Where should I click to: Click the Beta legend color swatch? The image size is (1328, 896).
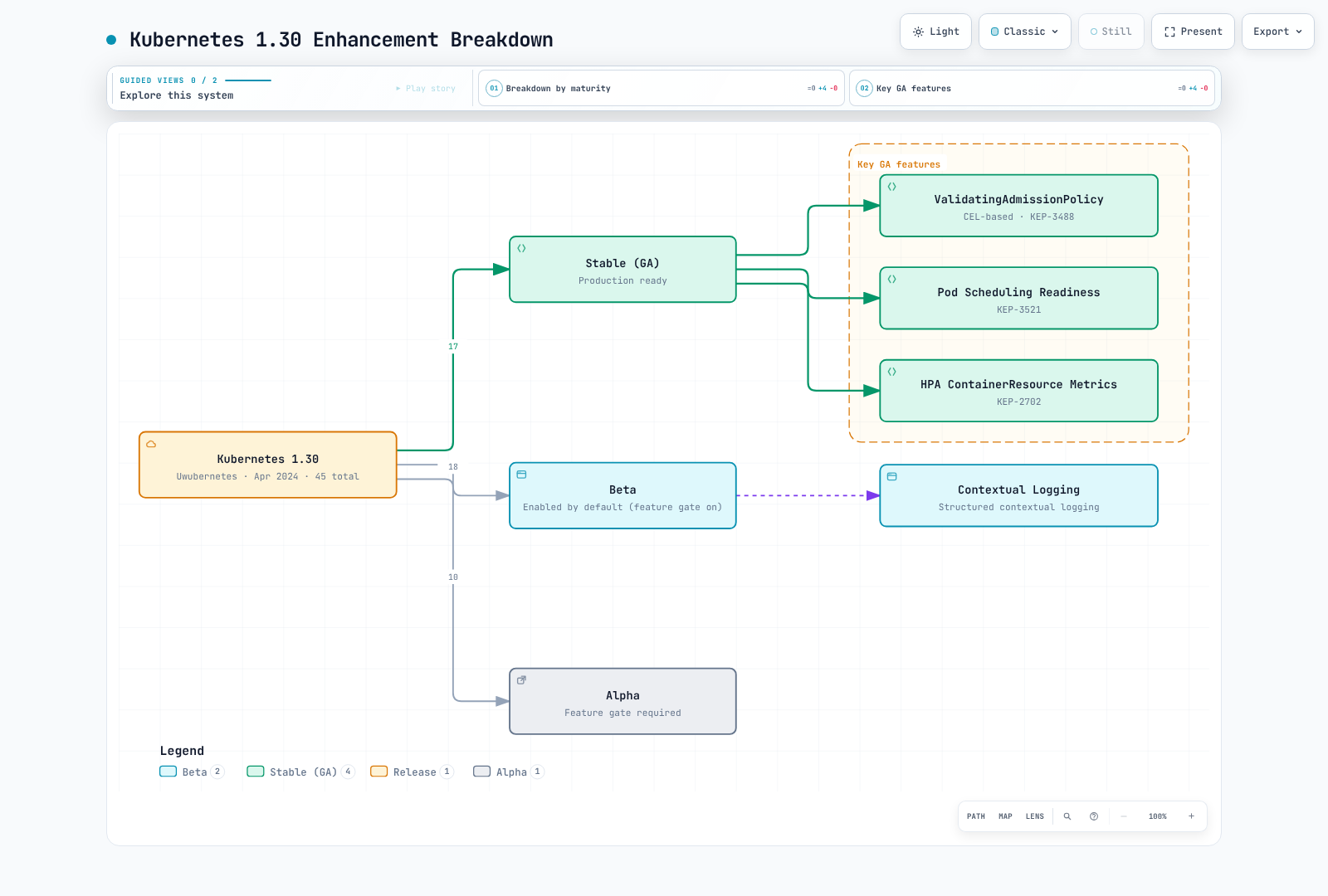coord(168,772)
